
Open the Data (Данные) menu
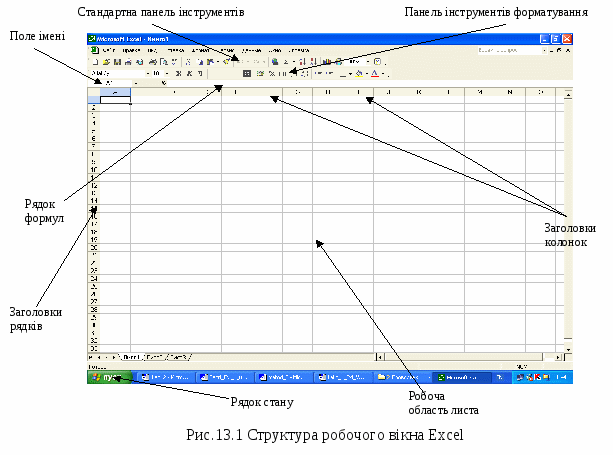tap(251, 50)
